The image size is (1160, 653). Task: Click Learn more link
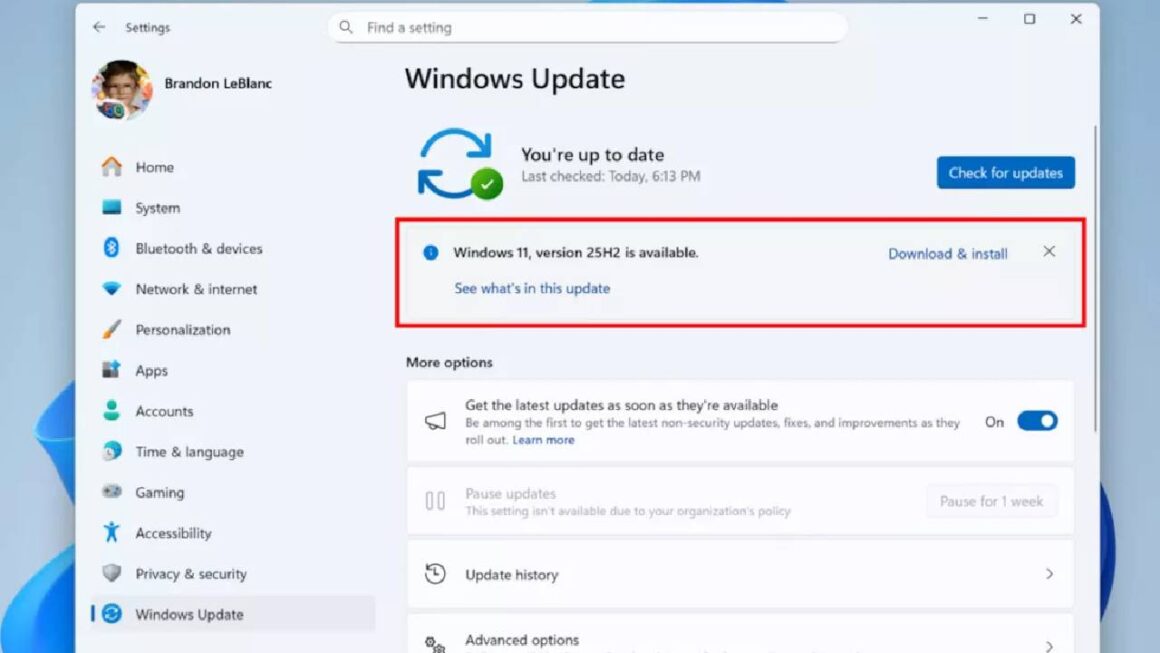point(543,440)
